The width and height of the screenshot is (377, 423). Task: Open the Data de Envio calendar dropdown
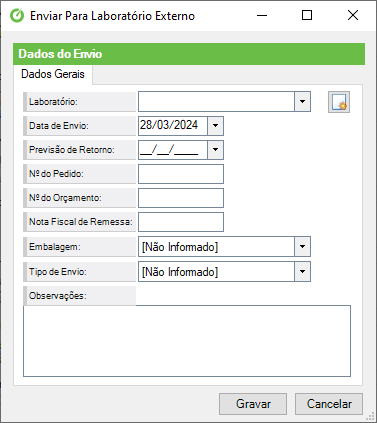(215, 126)
